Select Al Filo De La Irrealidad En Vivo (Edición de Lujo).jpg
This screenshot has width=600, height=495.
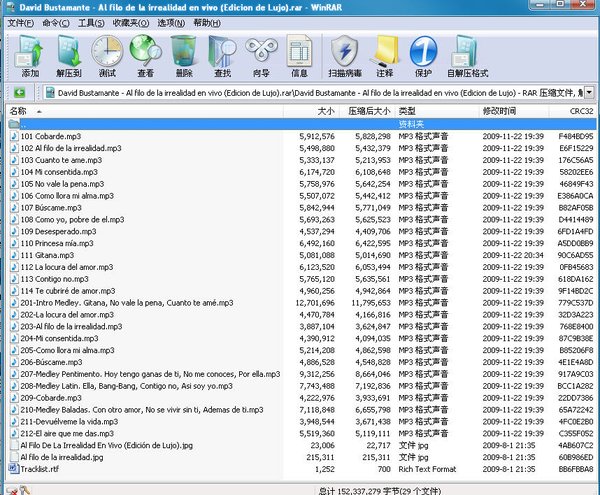[x=107, y=445]
